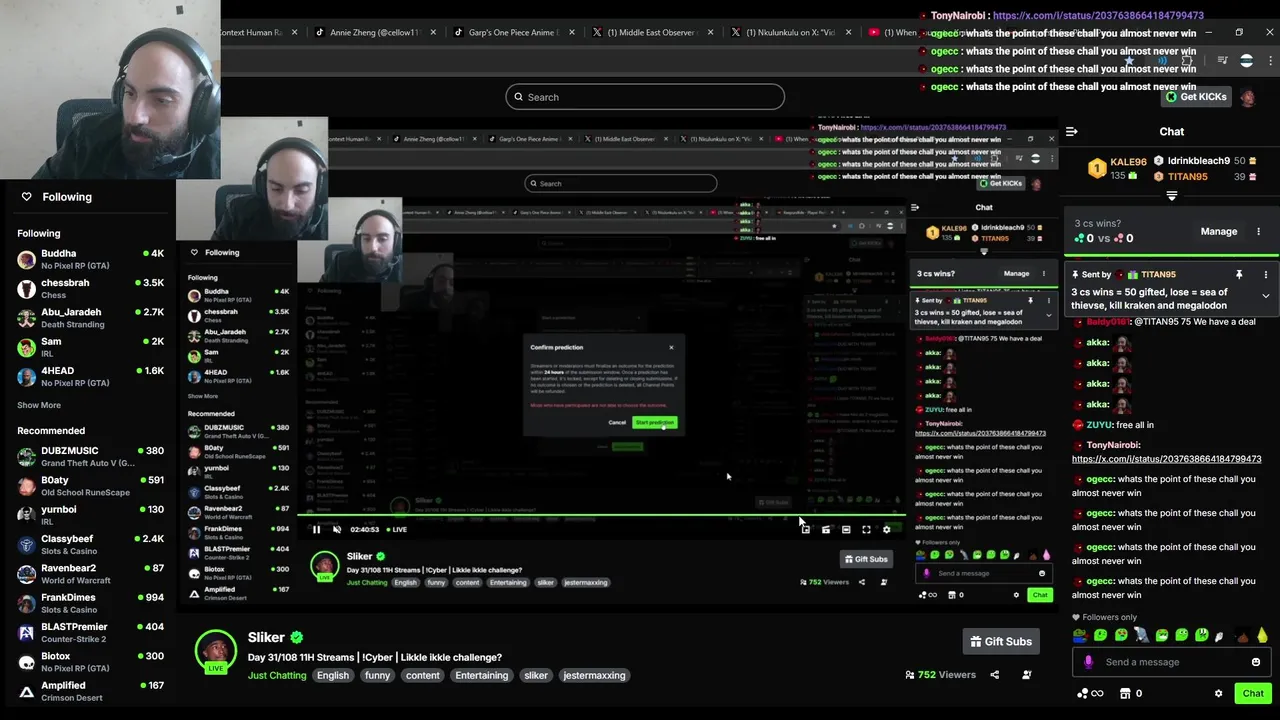This screenshot has height=720, width=1280.
Task: Click in the Send a message field
Action: tap(1171, 662)
